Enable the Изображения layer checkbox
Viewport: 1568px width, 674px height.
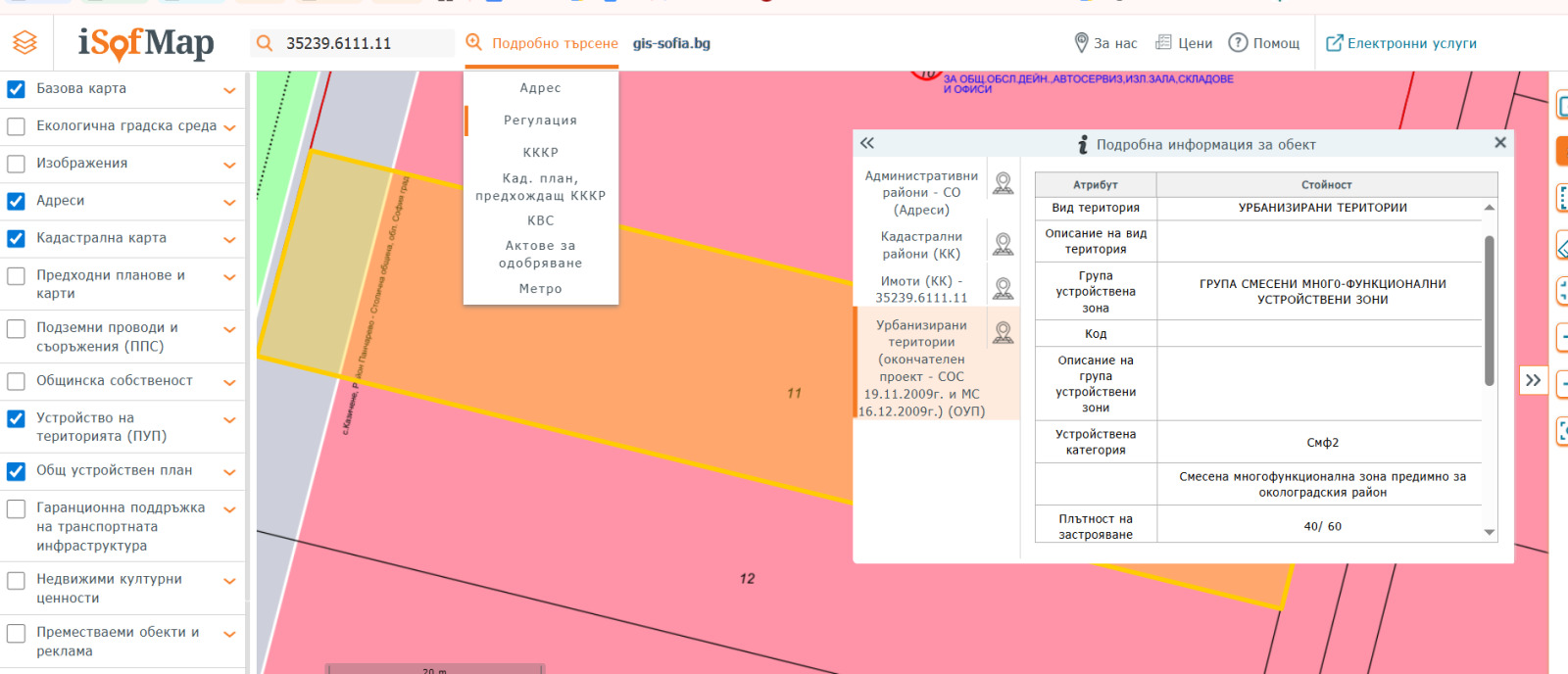[x=16, y=164]
